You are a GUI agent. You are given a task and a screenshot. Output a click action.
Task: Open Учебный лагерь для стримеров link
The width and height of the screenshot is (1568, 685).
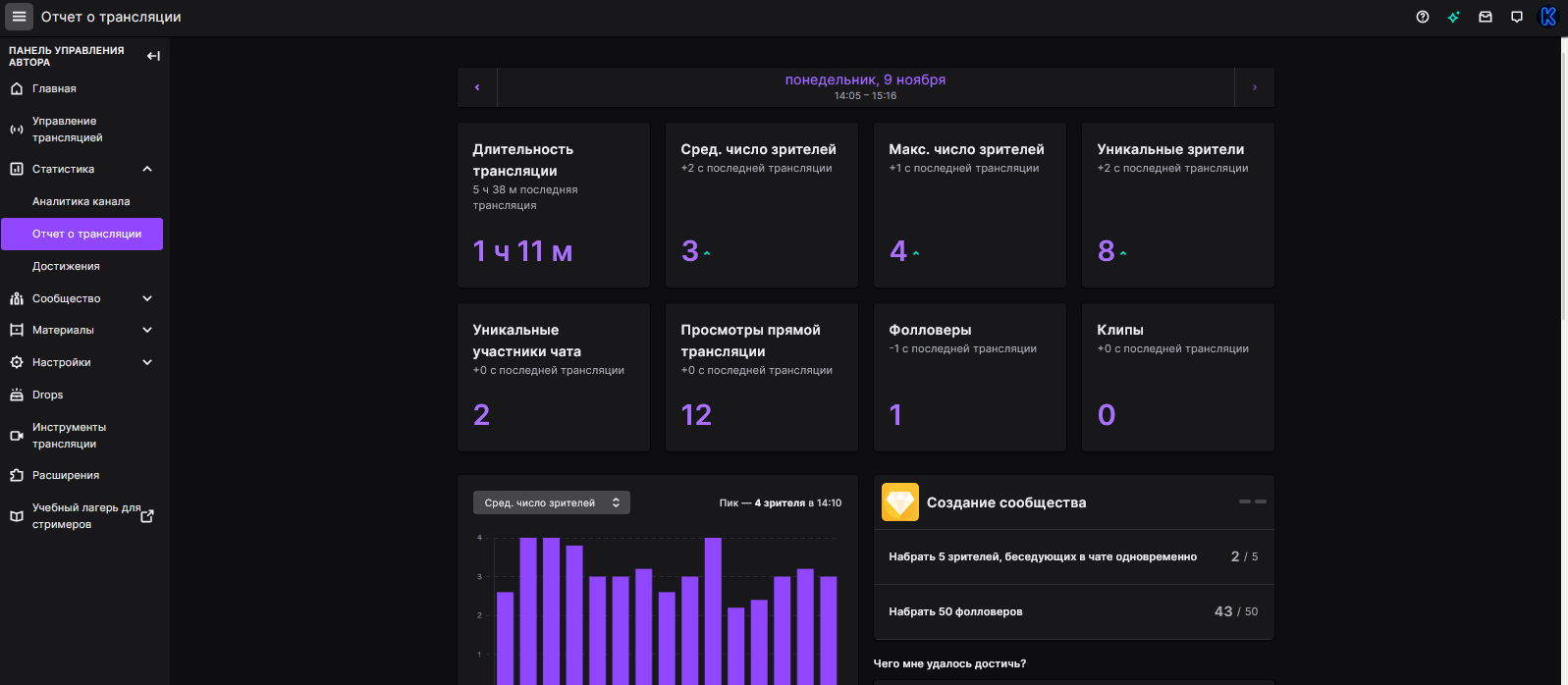click(82, 516)
